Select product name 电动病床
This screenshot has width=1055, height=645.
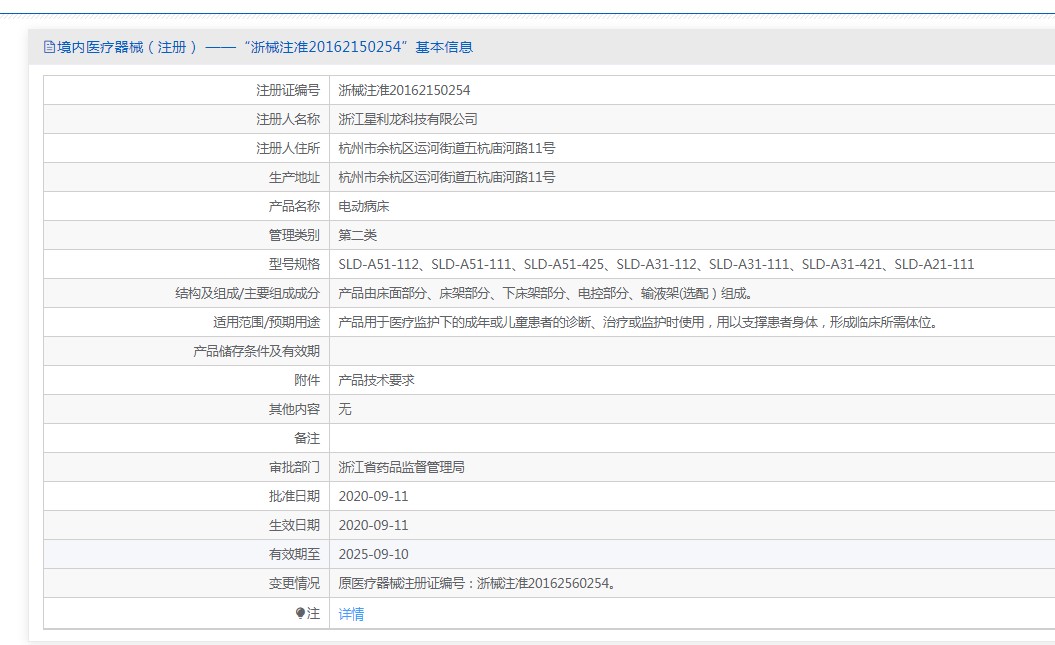(363, 206)
